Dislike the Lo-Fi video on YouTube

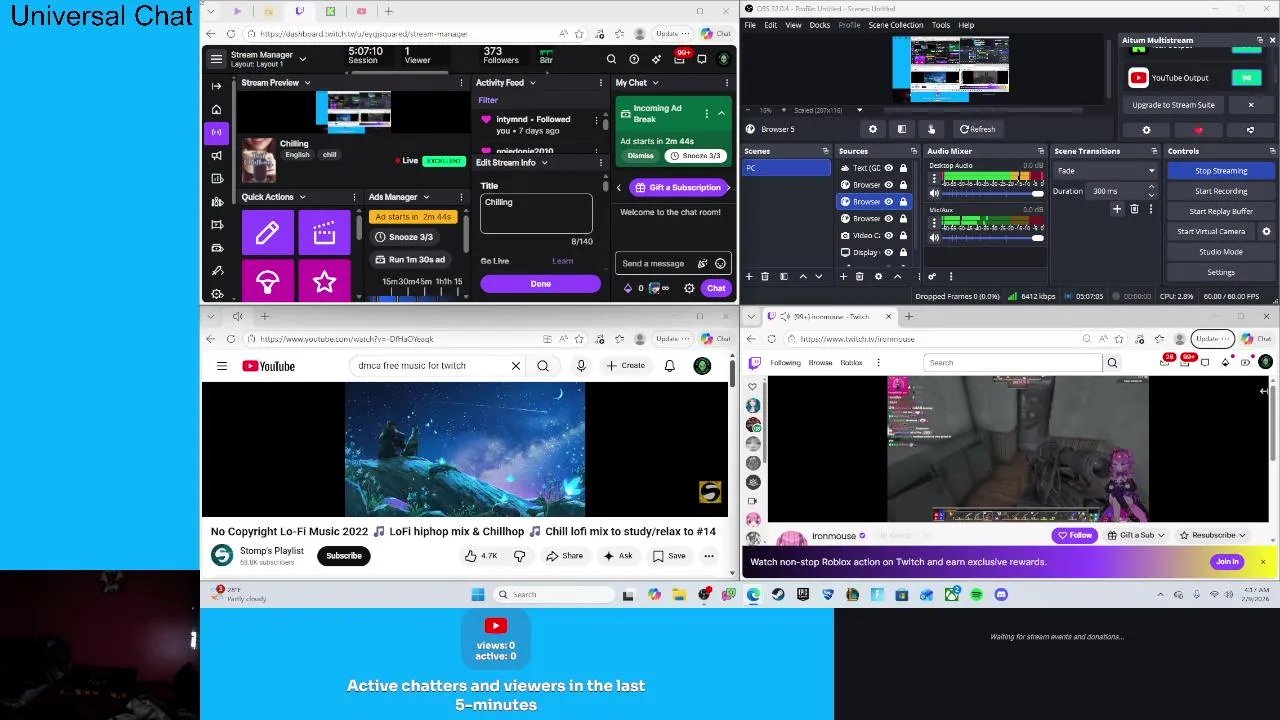click(519, 556)
